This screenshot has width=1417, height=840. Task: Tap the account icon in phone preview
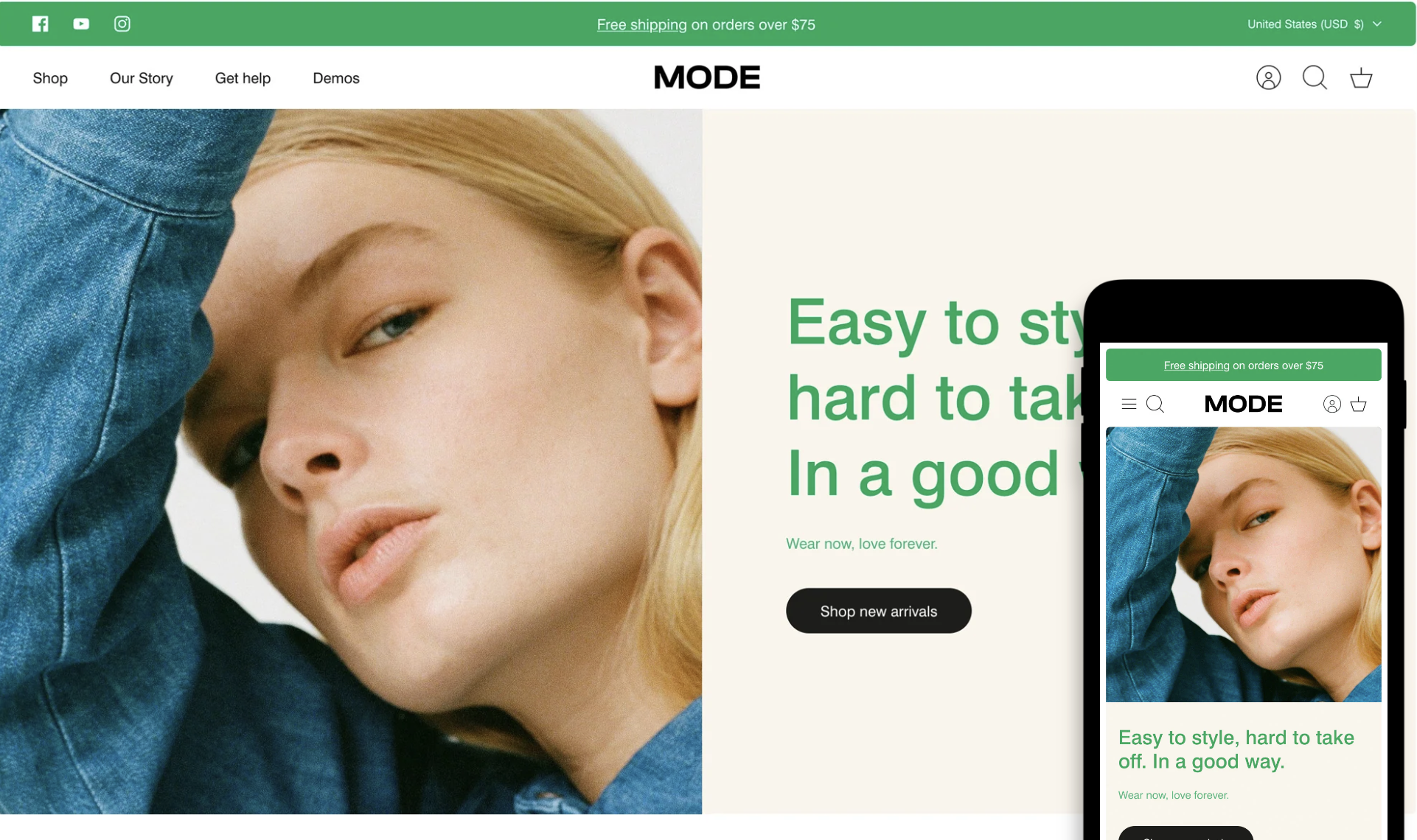pyautogui.click(x=1331, y=404)
